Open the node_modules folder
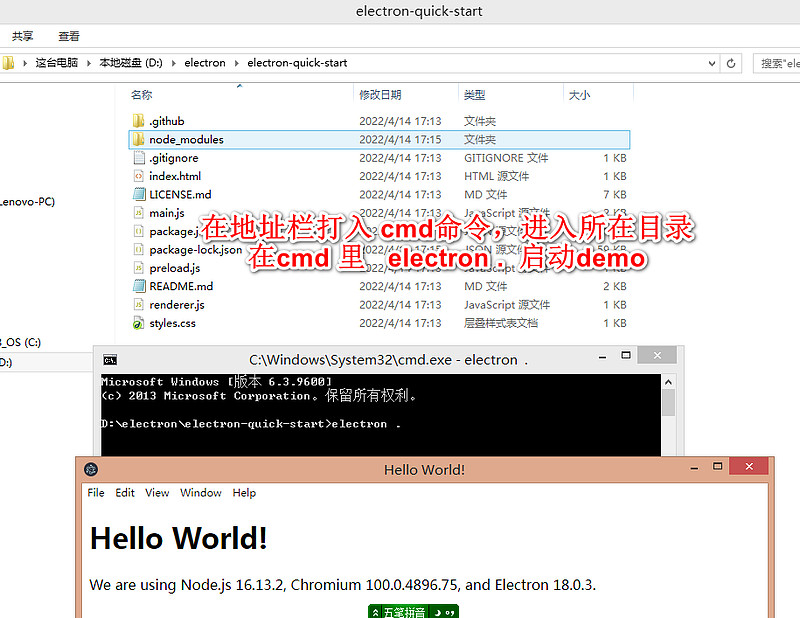 [185, 139]
